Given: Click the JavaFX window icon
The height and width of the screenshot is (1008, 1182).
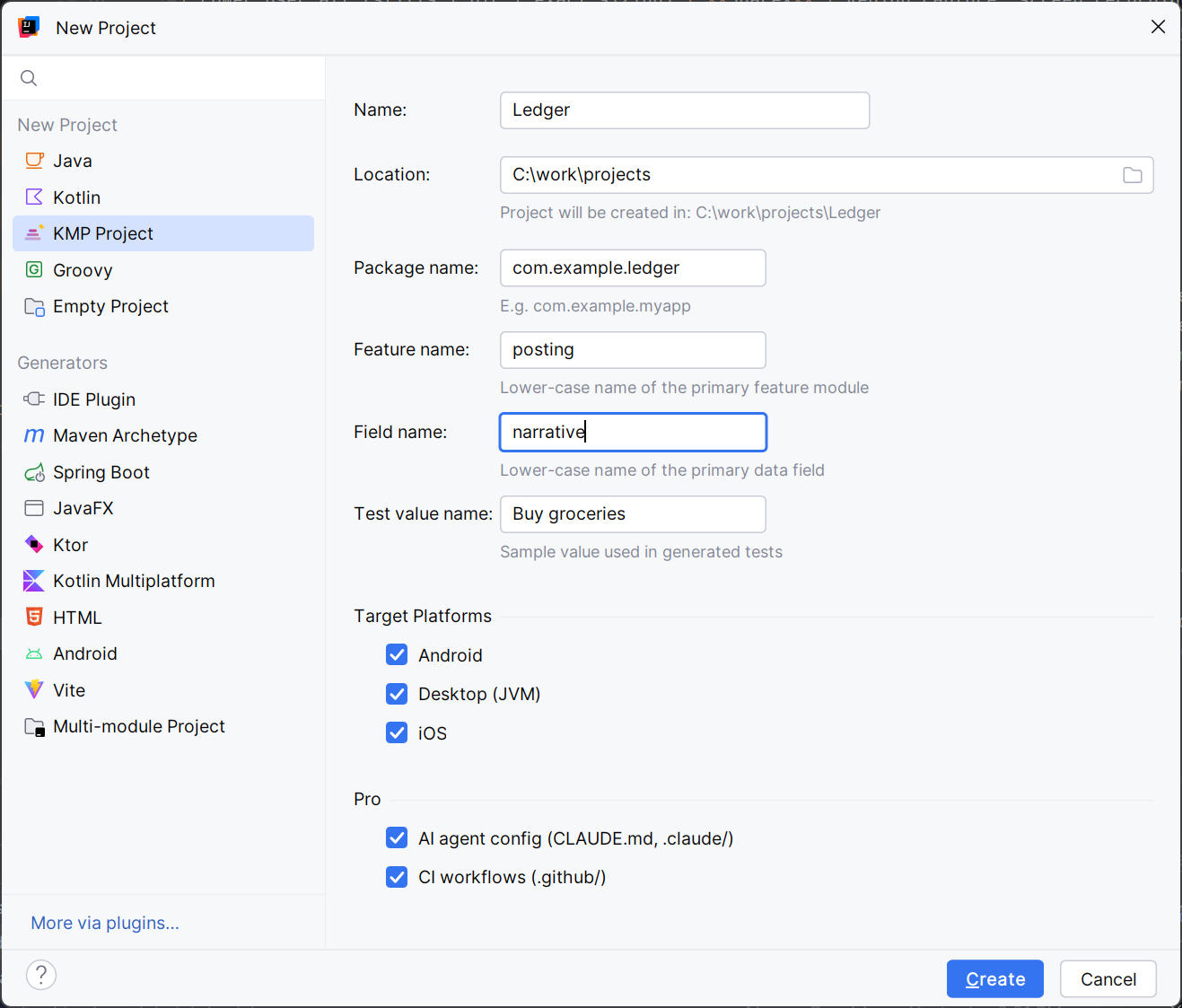Looking at the screenshot, I should coord(34,508).
